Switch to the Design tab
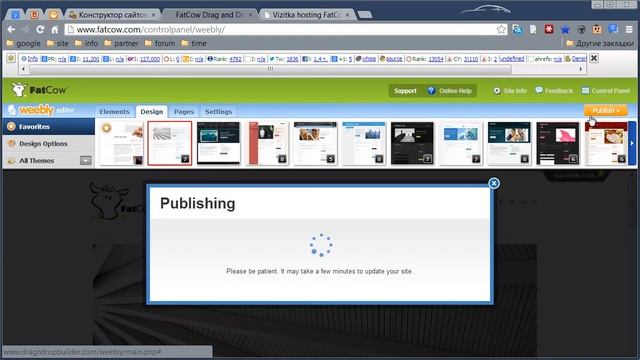Screen dimensions: 640x360 click(151, 111)
